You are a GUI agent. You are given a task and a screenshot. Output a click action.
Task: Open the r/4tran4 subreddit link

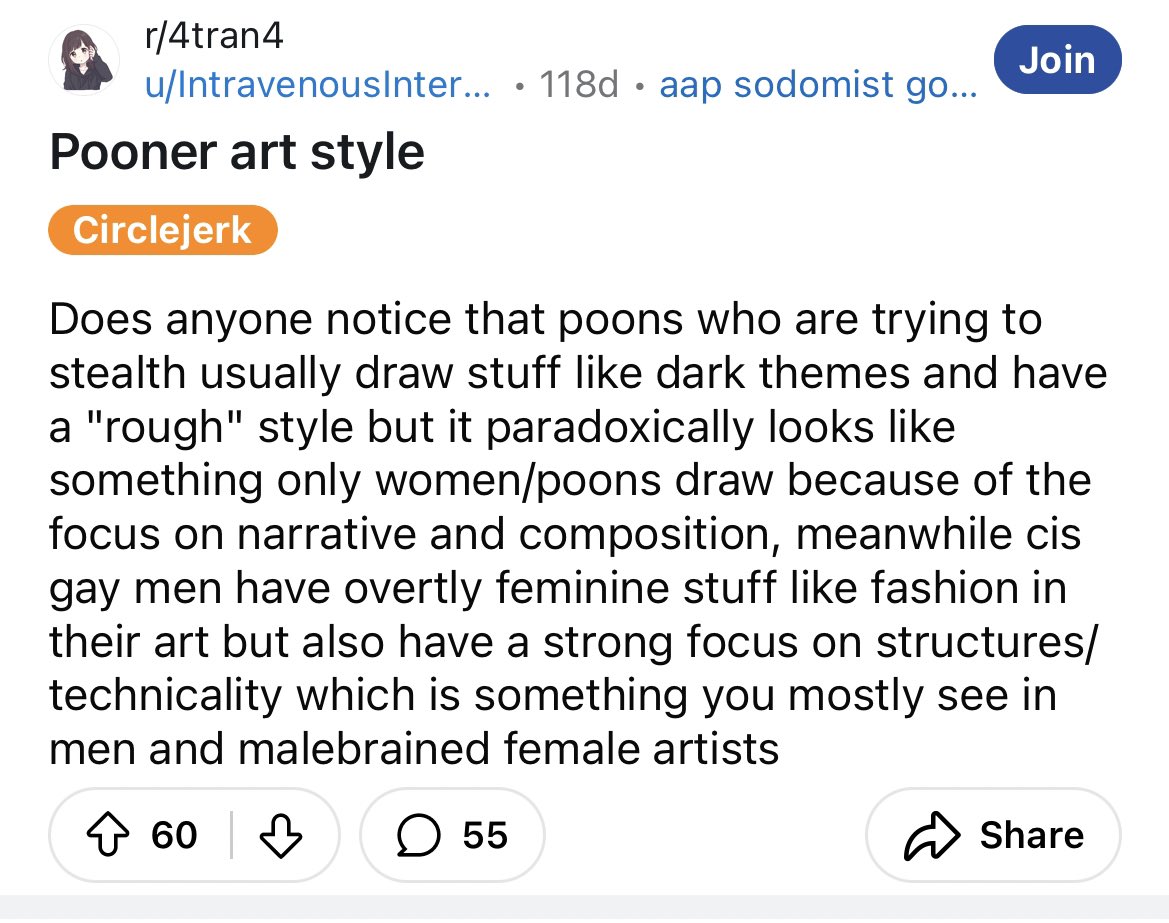[213, 37]
